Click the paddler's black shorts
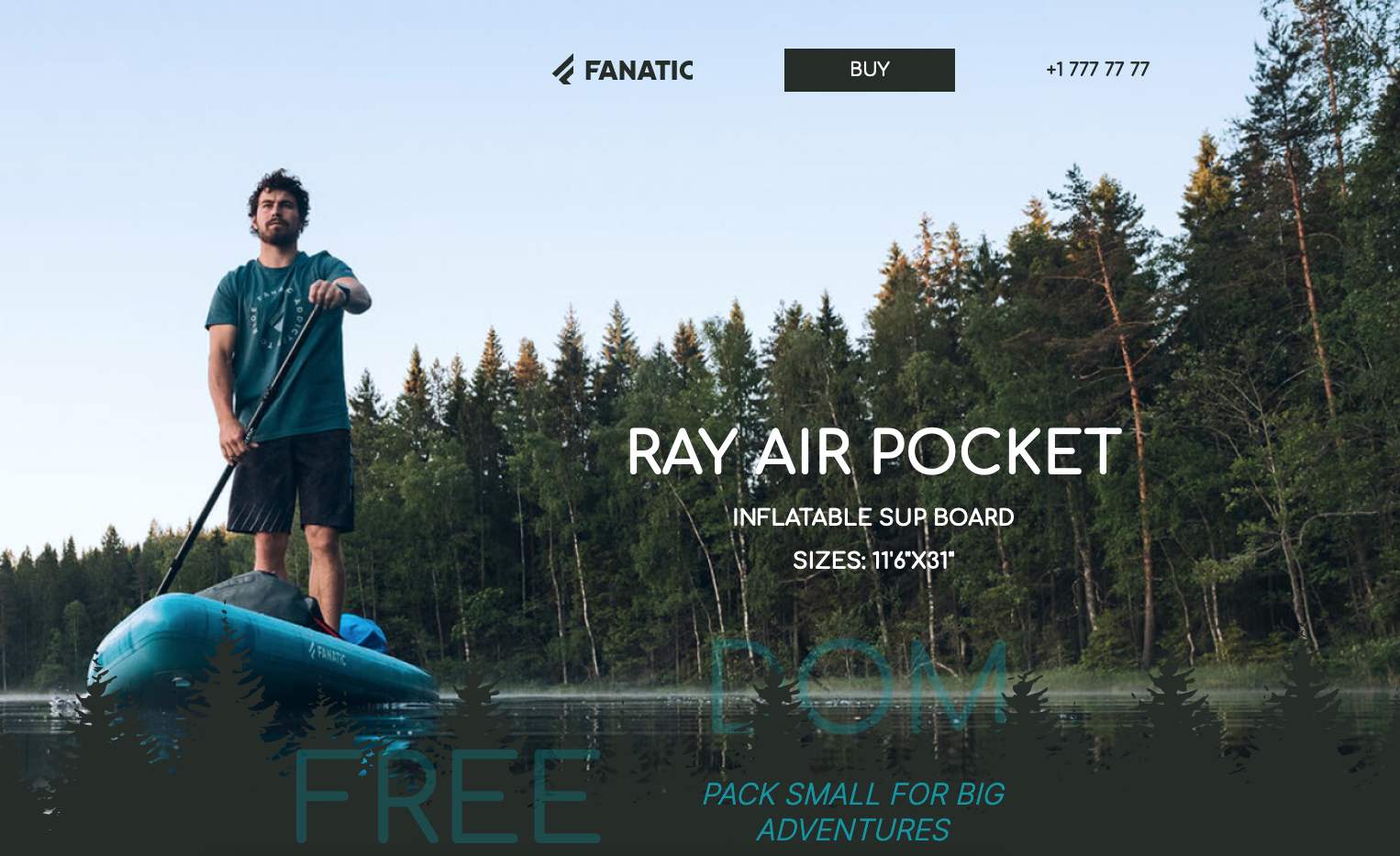The width and height of the screenshot is (1400, 856). pos(291,481)
